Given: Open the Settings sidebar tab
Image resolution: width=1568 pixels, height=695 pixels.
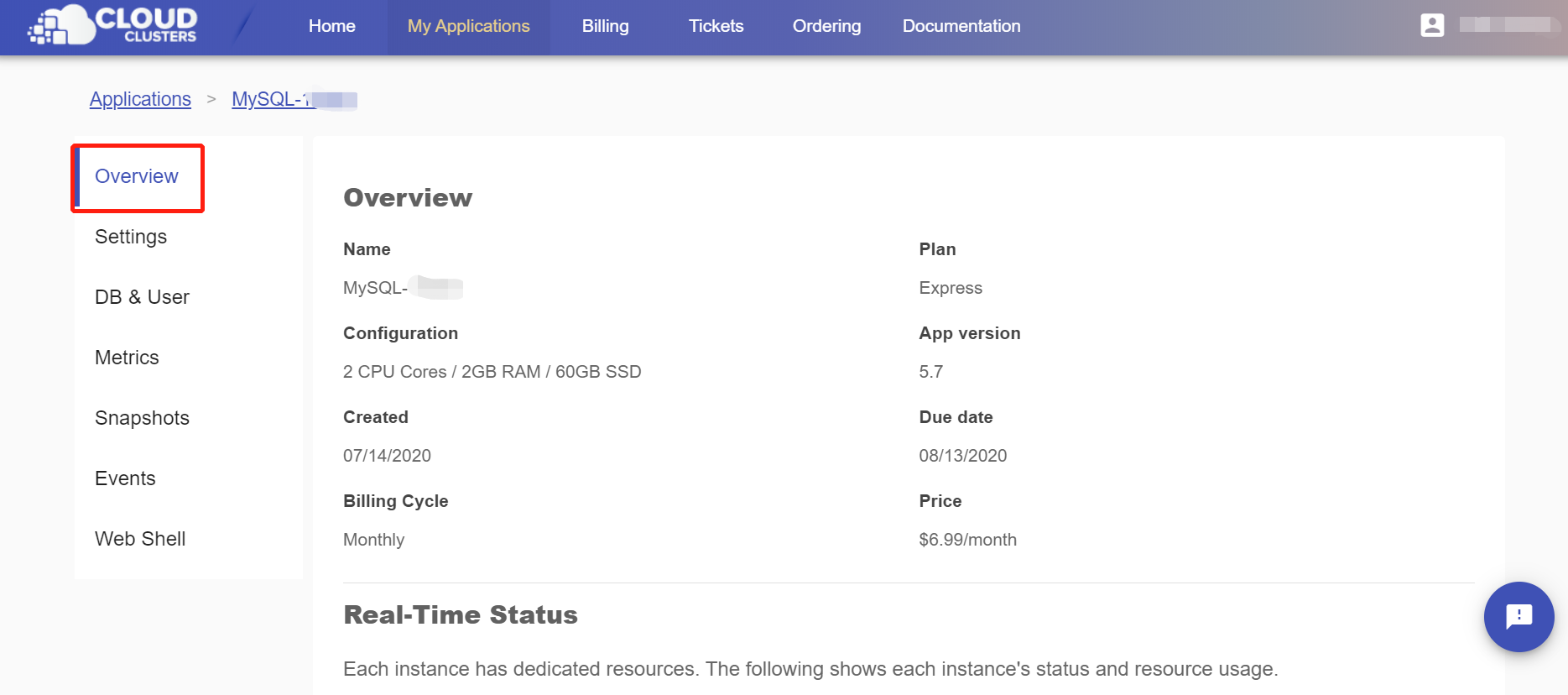Looking at the screenshot, I should [x=131, y=237].
